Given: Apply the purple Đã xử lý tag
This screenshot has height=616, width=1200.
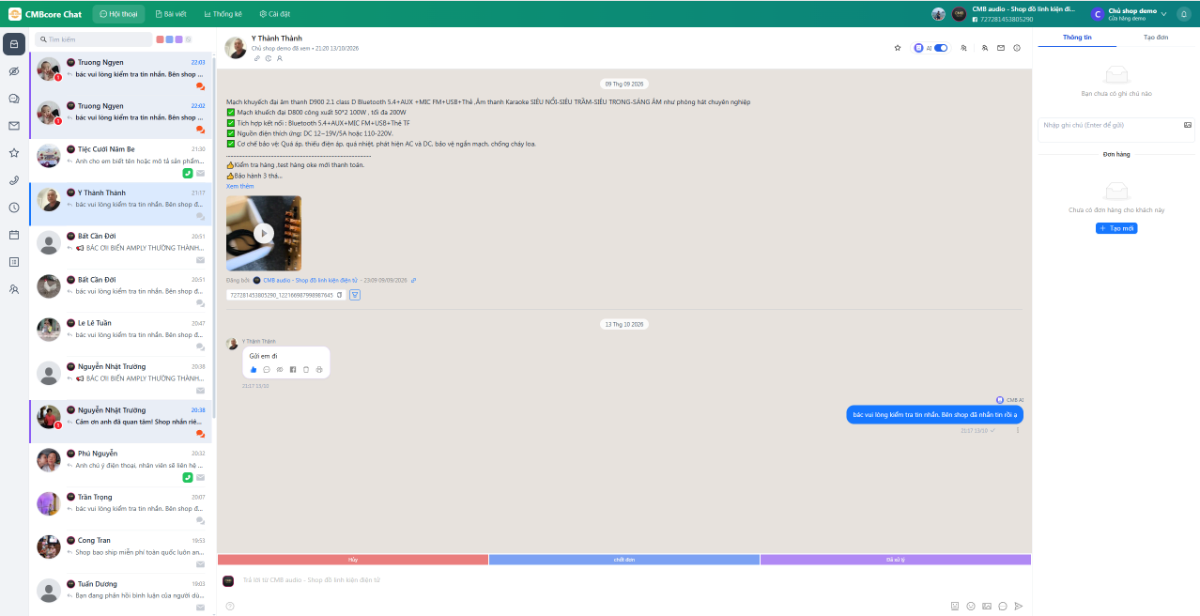Looking at the screenshot, I should (895, 560).
